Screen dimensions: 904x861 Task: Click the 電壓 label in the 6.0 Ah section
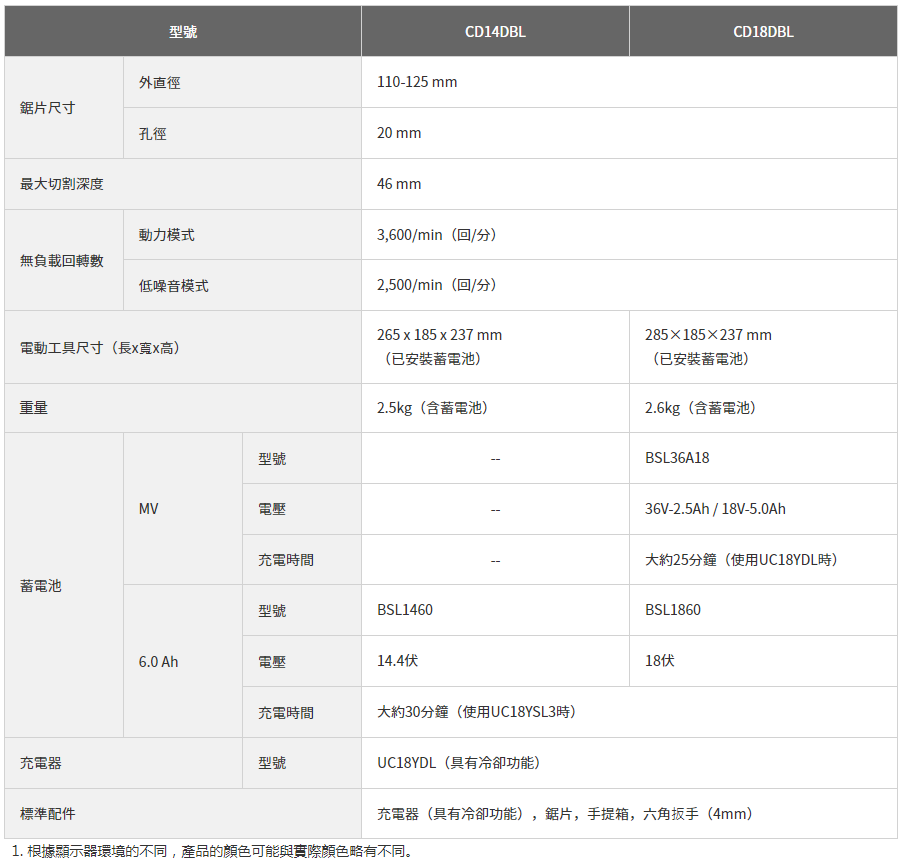(272, 662)
